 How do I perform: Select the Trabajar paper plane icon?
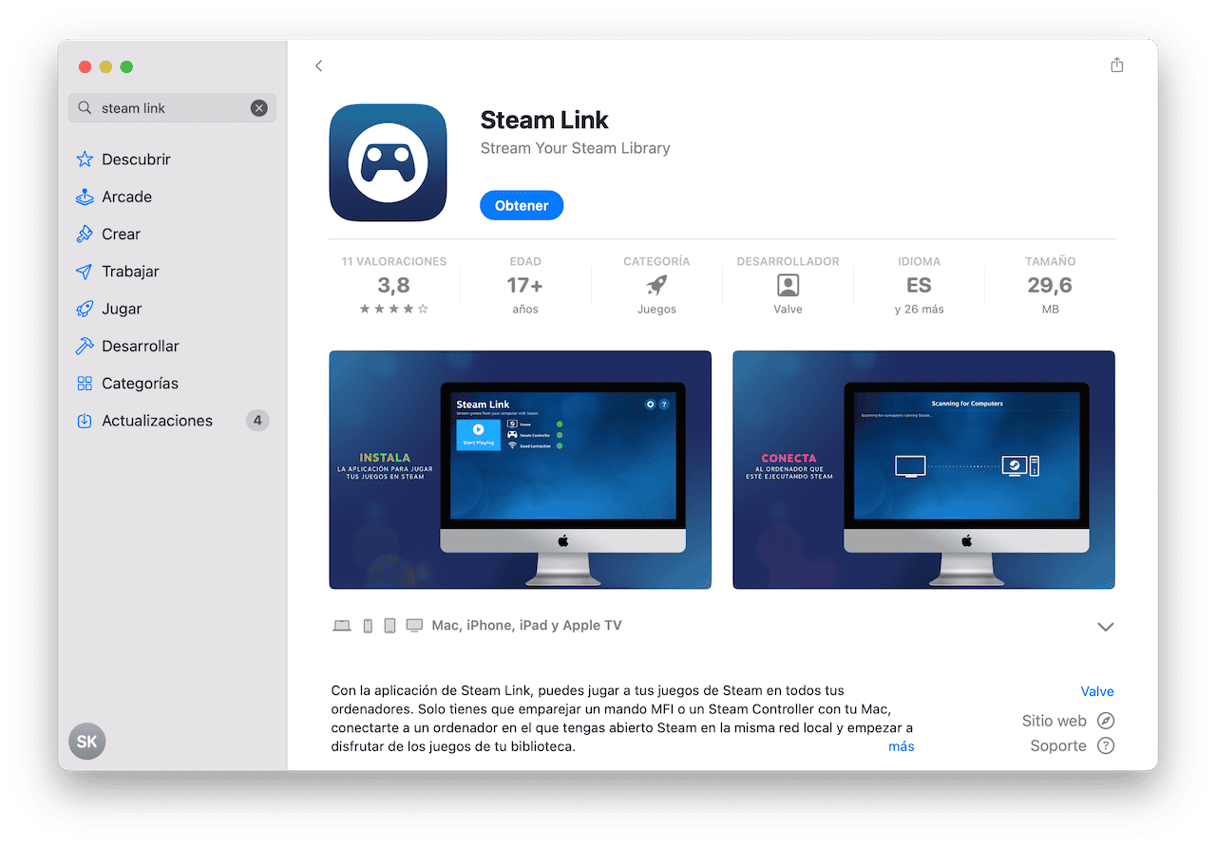[85, 271]
